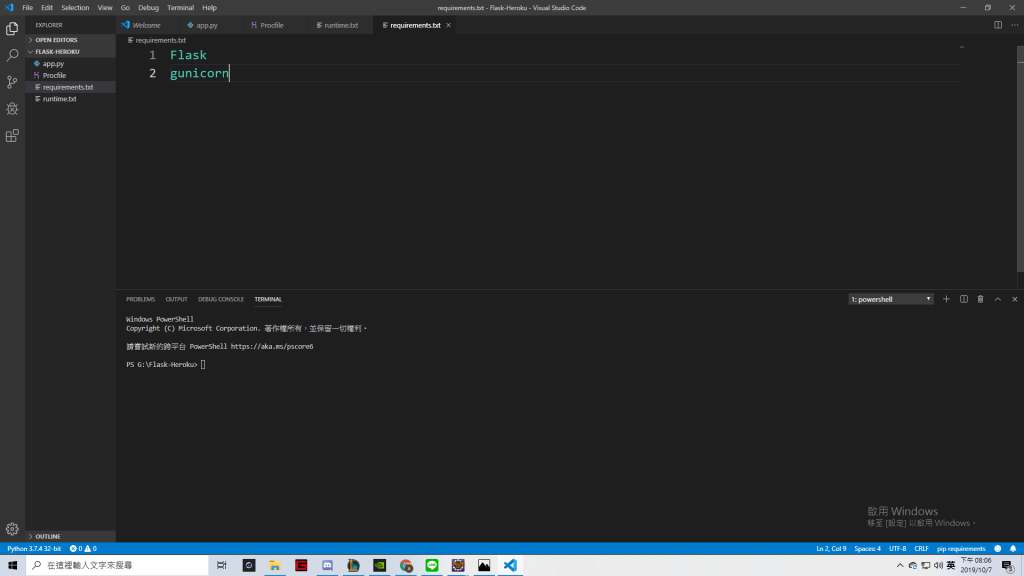Open the Search view in activity bar

click(12, 56)
